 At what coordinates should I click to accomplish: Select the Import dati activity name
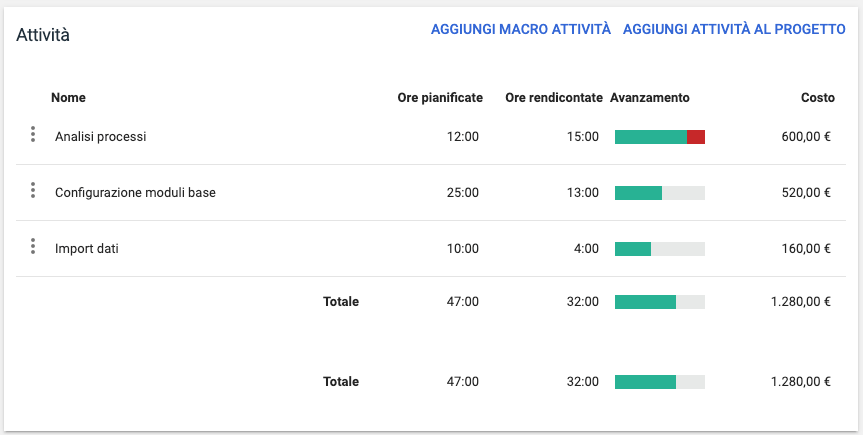[x=87, y=249]
